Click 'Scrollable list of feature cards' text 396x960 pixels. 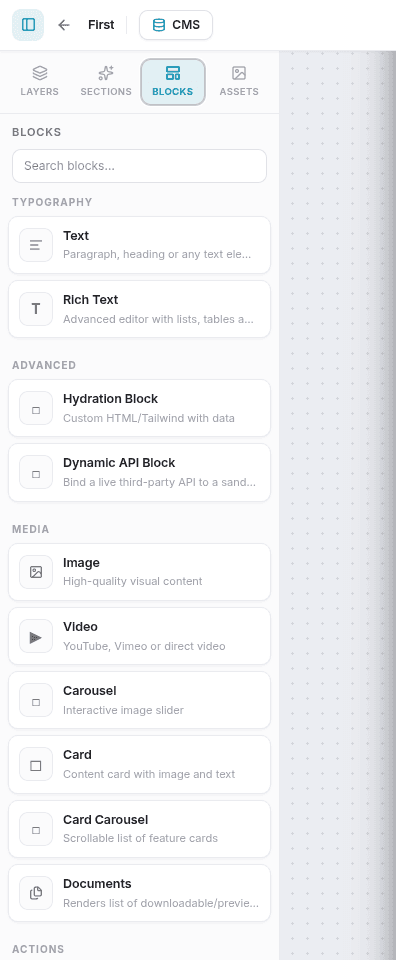coord(141,838)
